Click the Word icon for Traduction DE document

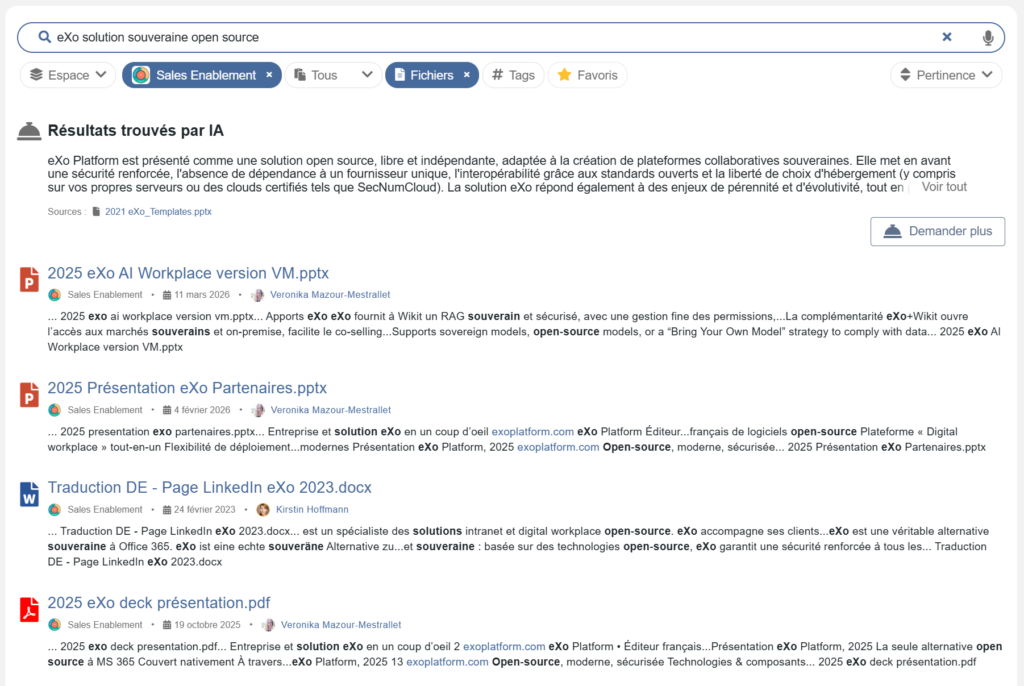[x=29, y=494]
